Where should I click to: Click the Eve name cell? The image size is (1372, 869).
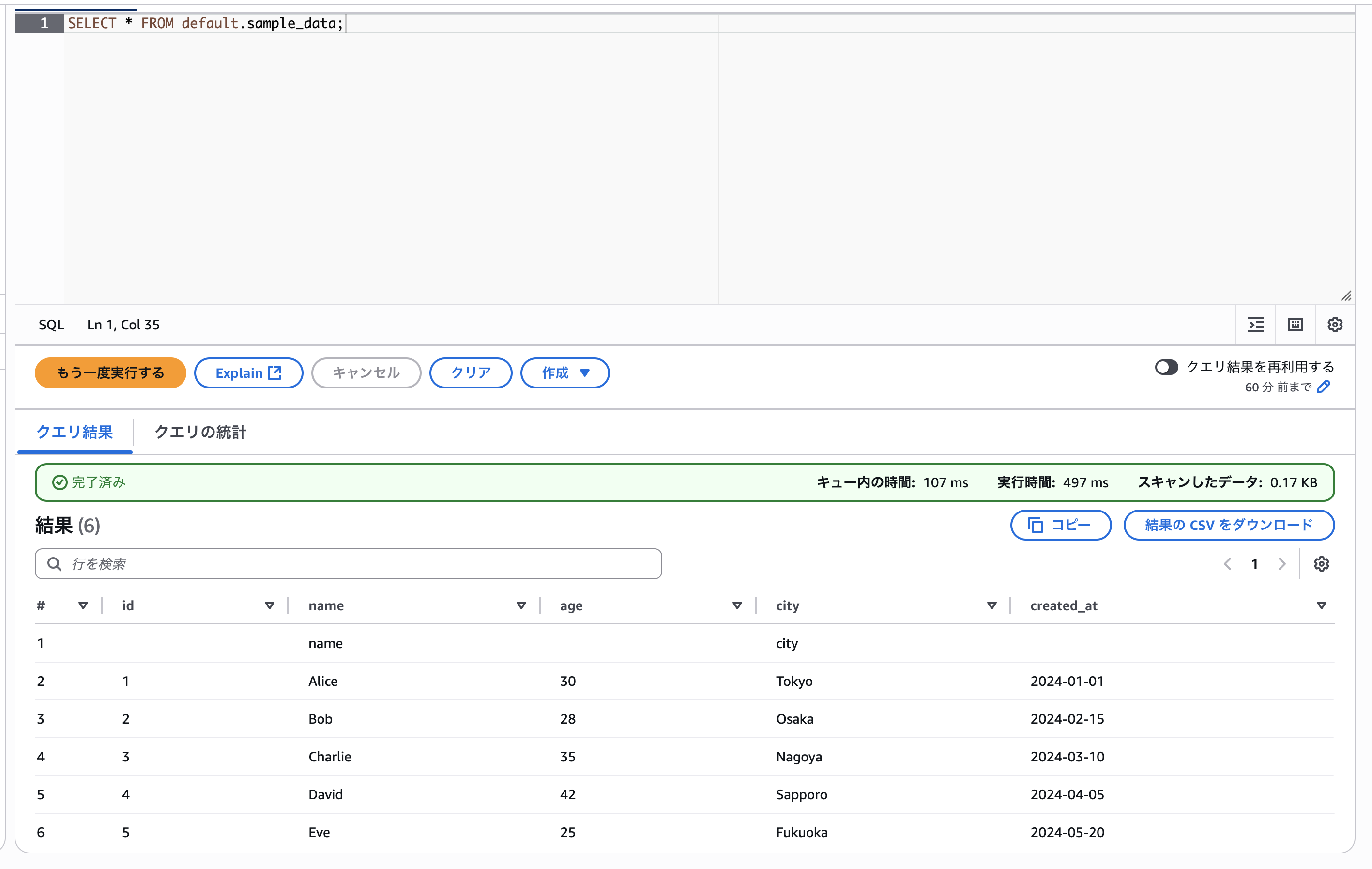319,833
